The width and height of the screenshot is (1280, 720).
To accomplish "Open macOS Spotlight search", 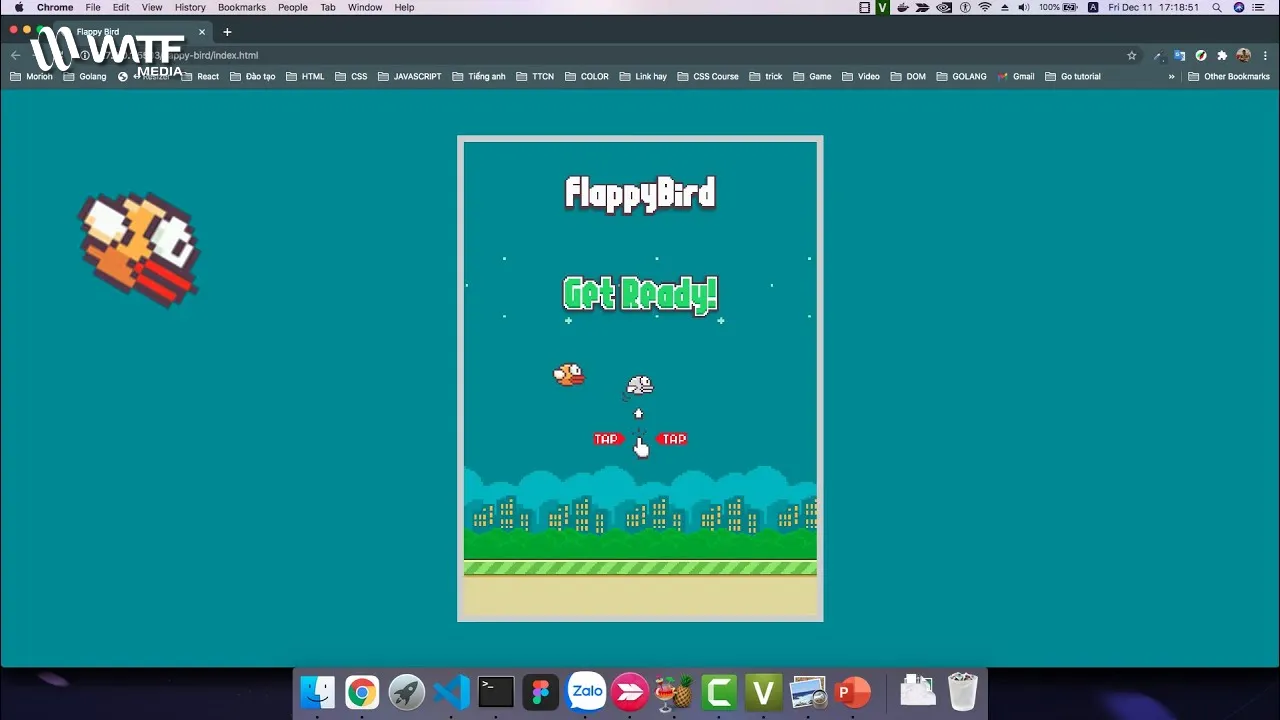I will [x=1217, y=7].
